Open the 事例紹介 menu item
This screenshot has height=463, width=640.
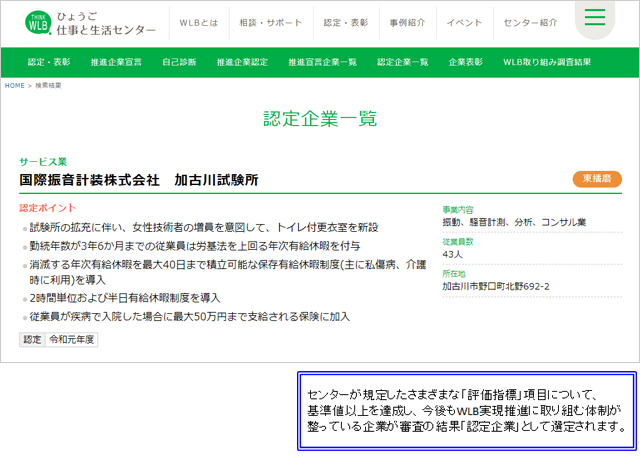click(407, 23)
